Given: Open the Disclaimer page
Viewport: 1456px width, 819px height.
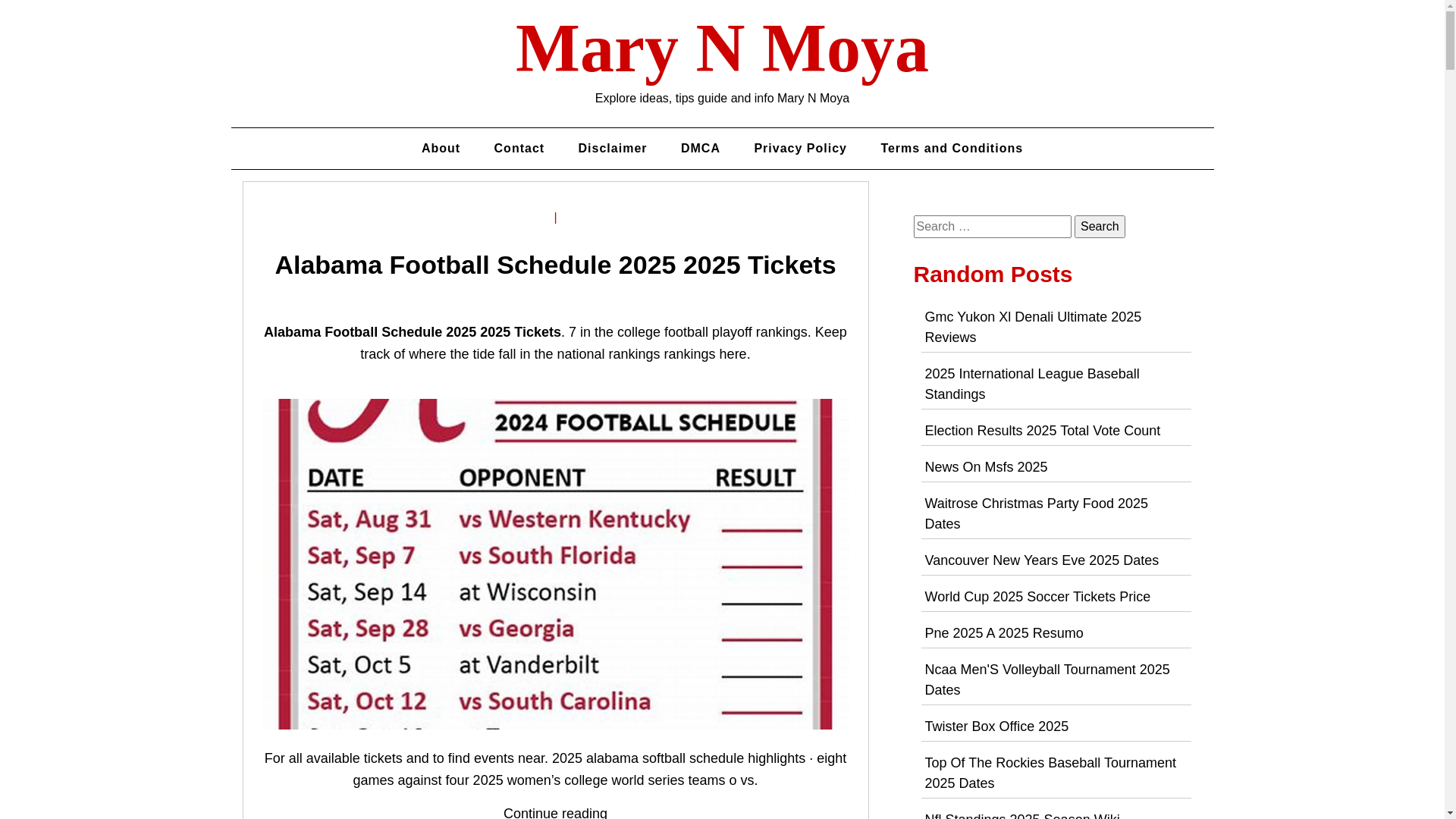Looking at the screenshot, I should pyautogui.click(x=612, y=149).
